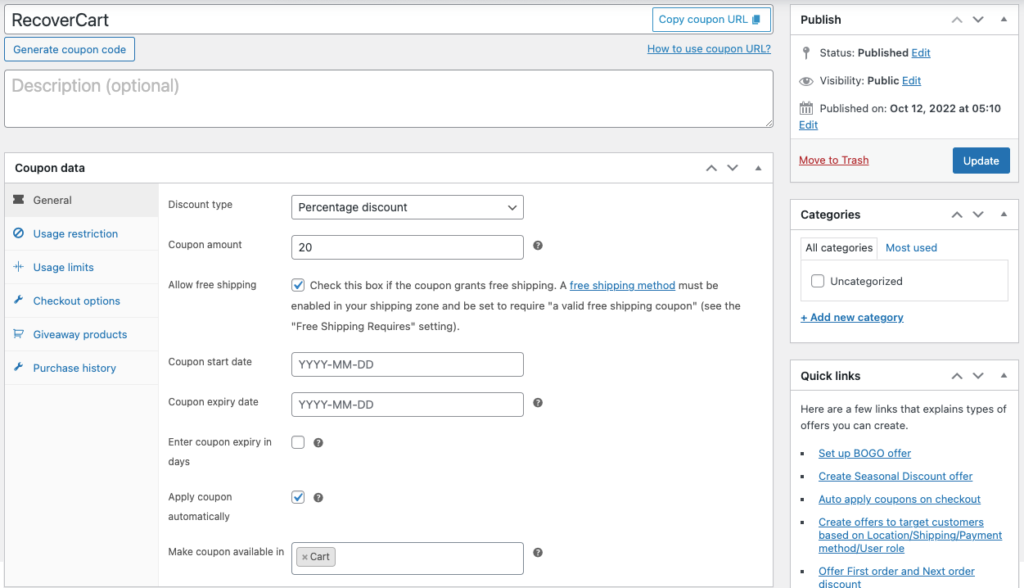Open How to use coupon URL link

709,48
